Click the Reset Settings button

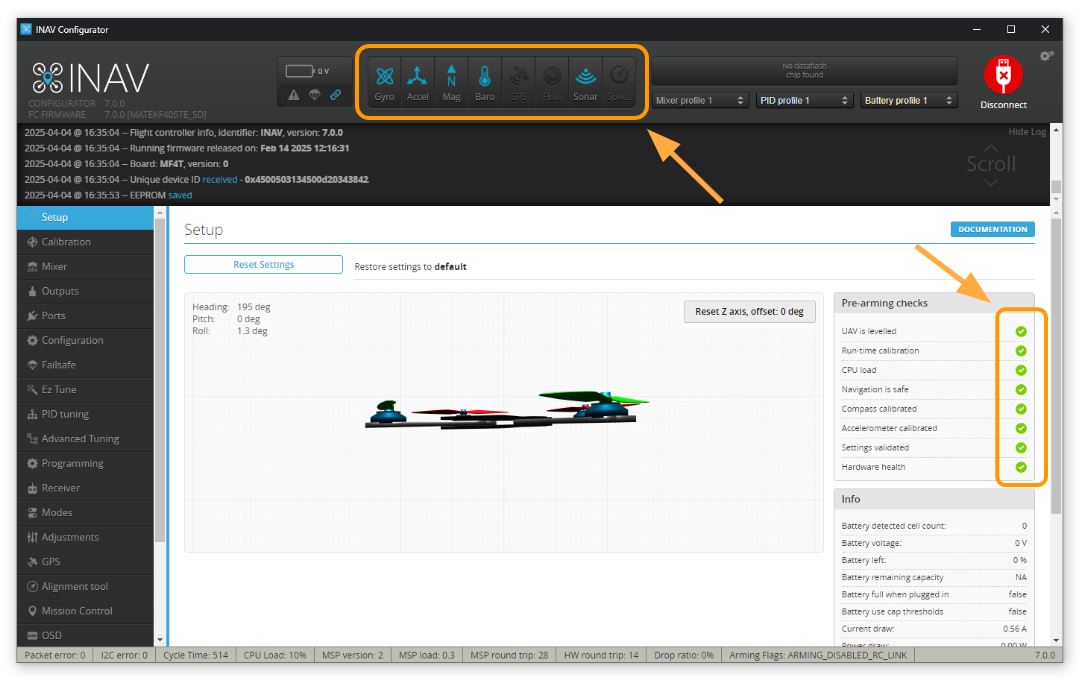(263, 264)
